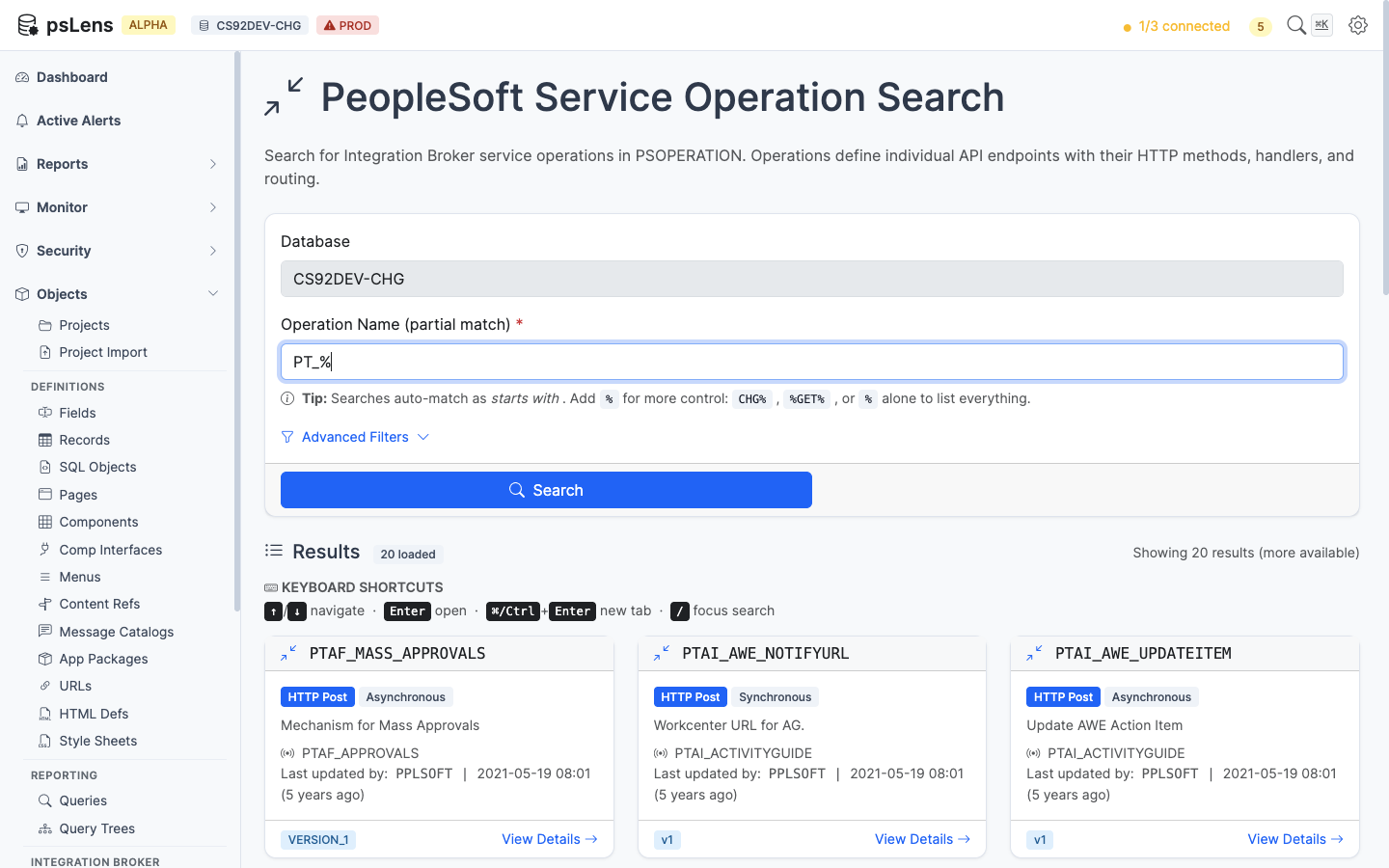
Task: Click the Comp Interfaces plug icon
Action: point(45,550)
